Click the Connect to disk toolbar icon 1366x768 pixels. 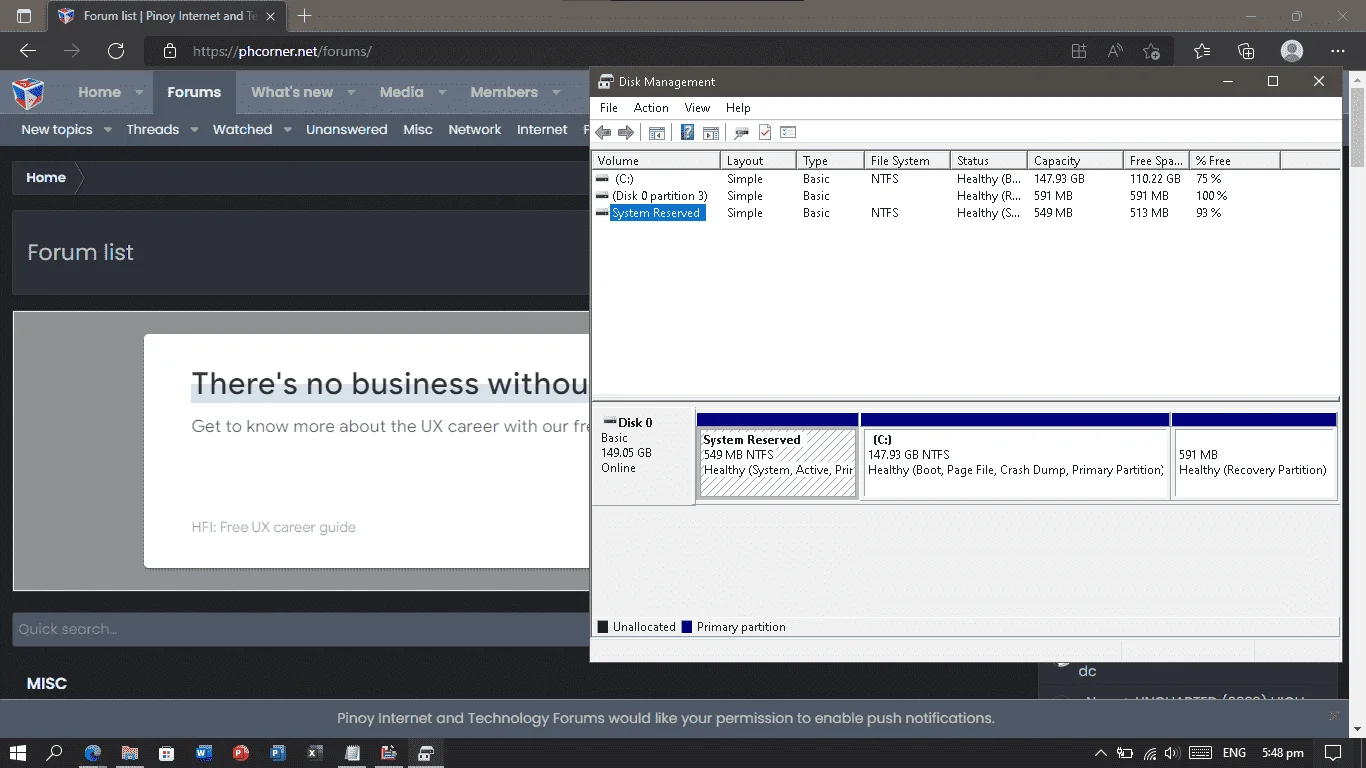(x=741, y=132)
